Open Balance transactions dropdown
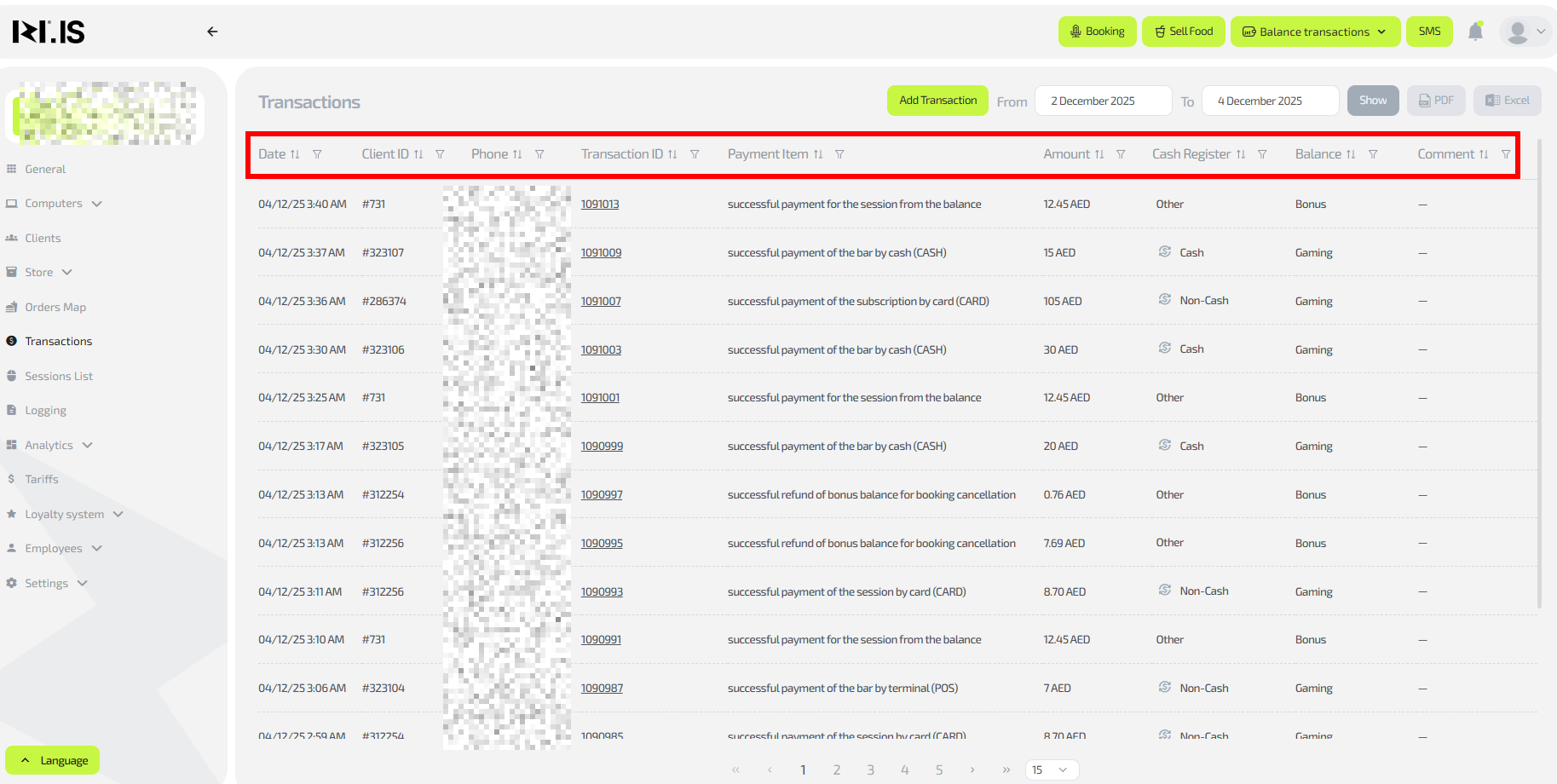 pos(1314,32)
